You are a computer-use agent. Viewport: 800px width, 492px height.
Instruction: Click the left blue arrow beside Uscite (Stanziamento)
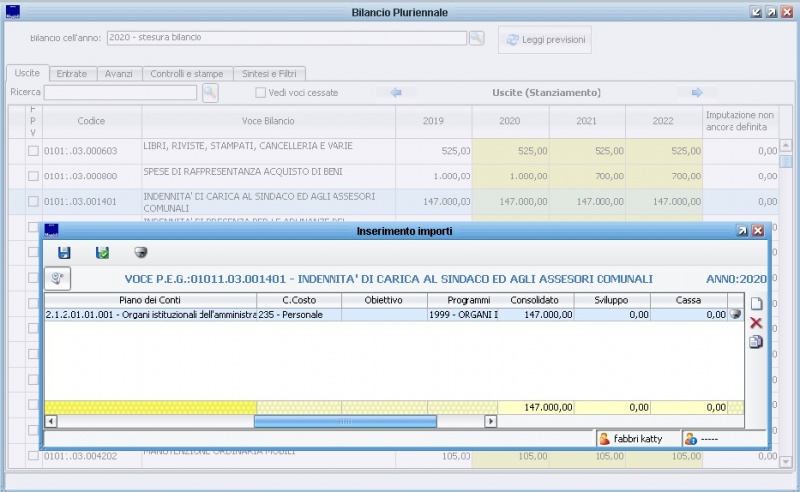tap(396, 93)
